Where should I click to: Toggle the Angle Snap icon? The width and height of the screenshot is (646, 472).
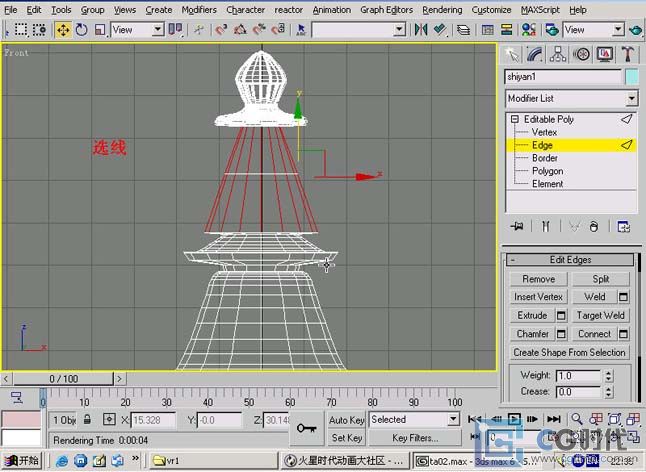(240, 30)
